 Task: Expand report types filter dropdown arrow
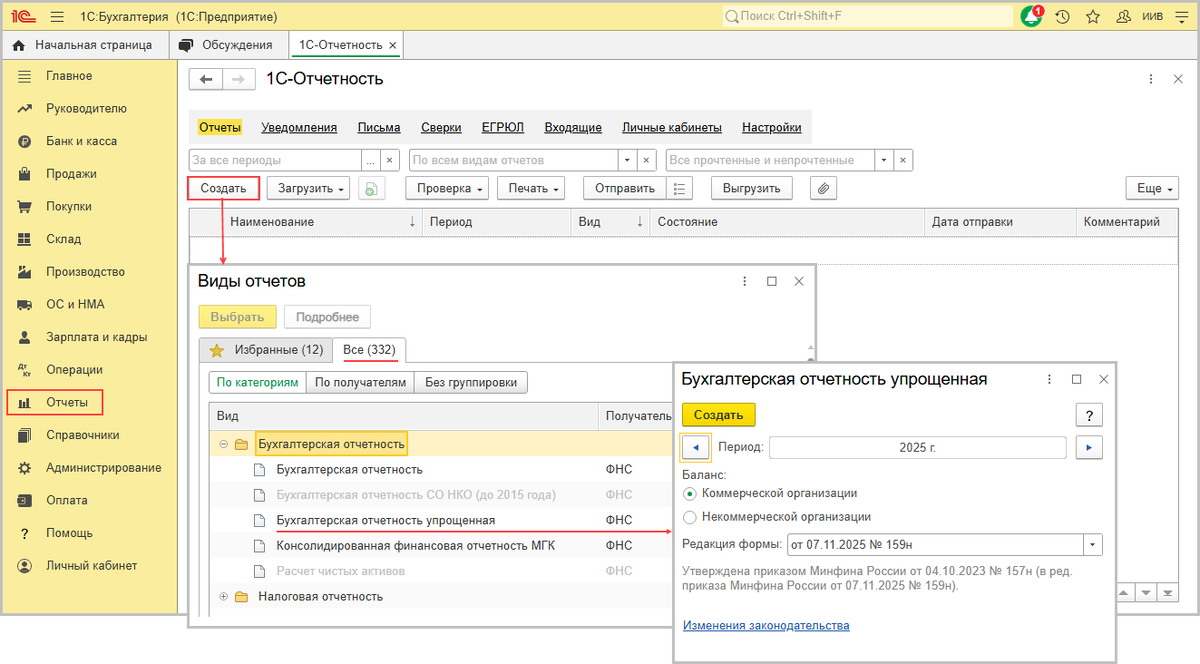[x=627, y=160]
